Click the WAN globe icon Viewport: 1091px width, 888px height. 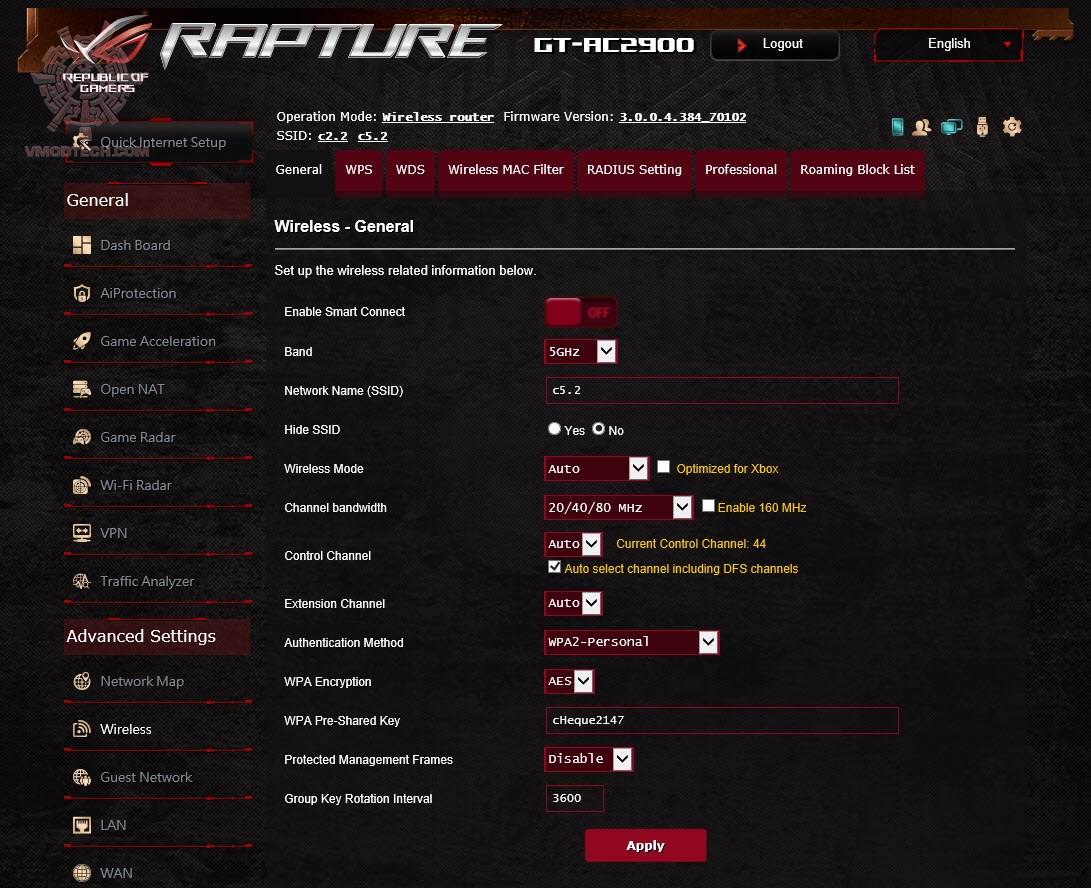(82, 873)
